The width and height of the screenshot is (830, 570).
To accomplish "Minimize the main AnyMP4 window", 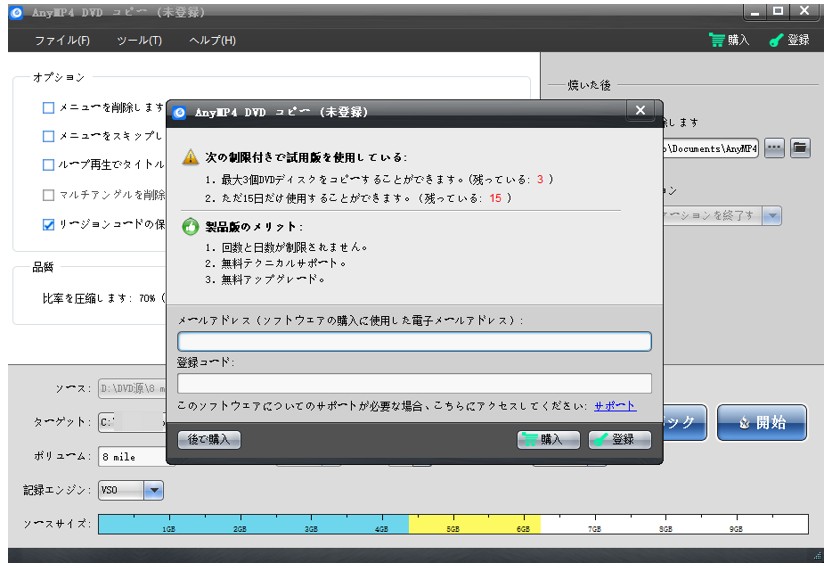I will pos(755,11).
